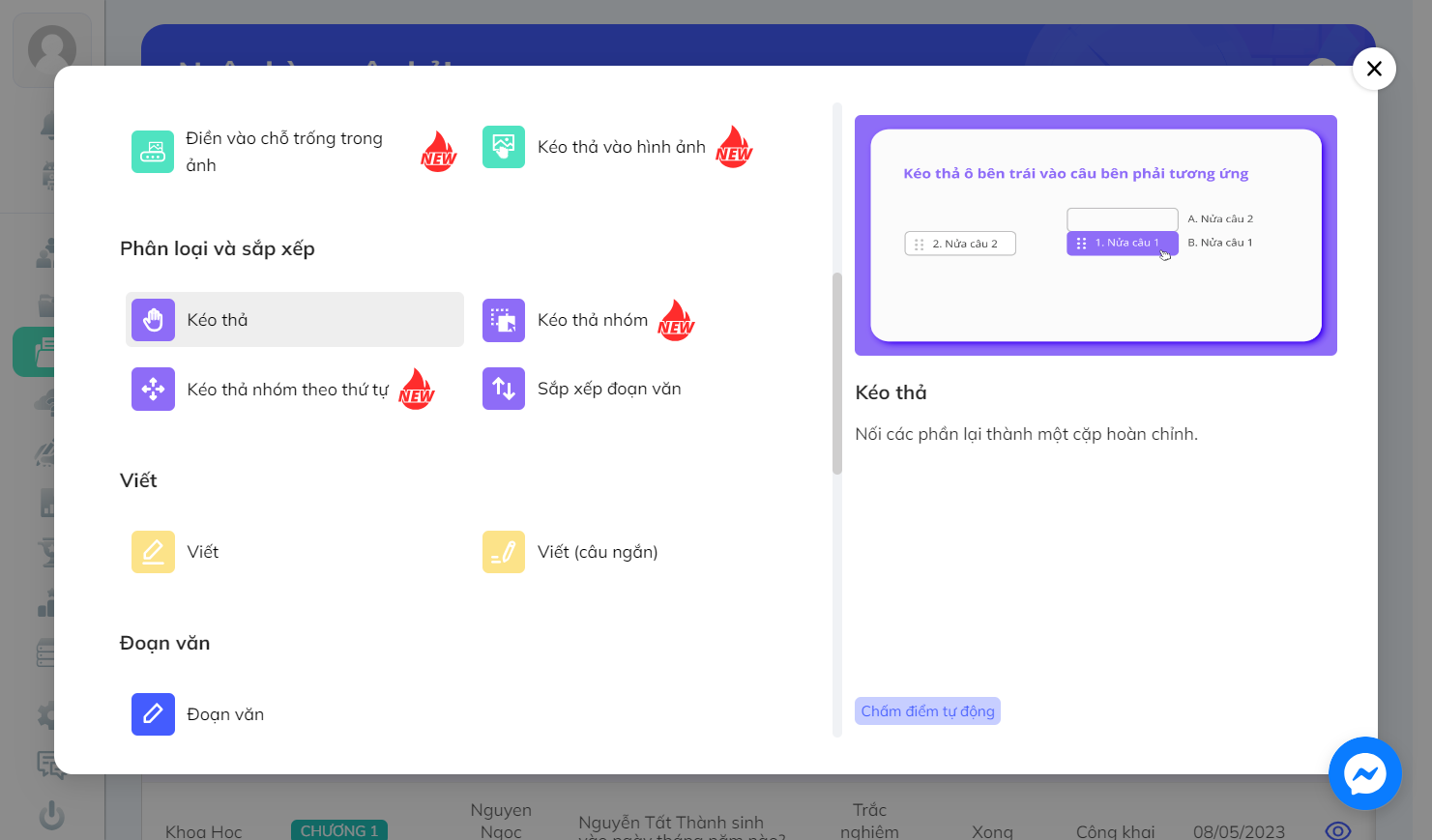Toggle the eye icon in background table row

pyautogui.click(x=1337, y=830)
